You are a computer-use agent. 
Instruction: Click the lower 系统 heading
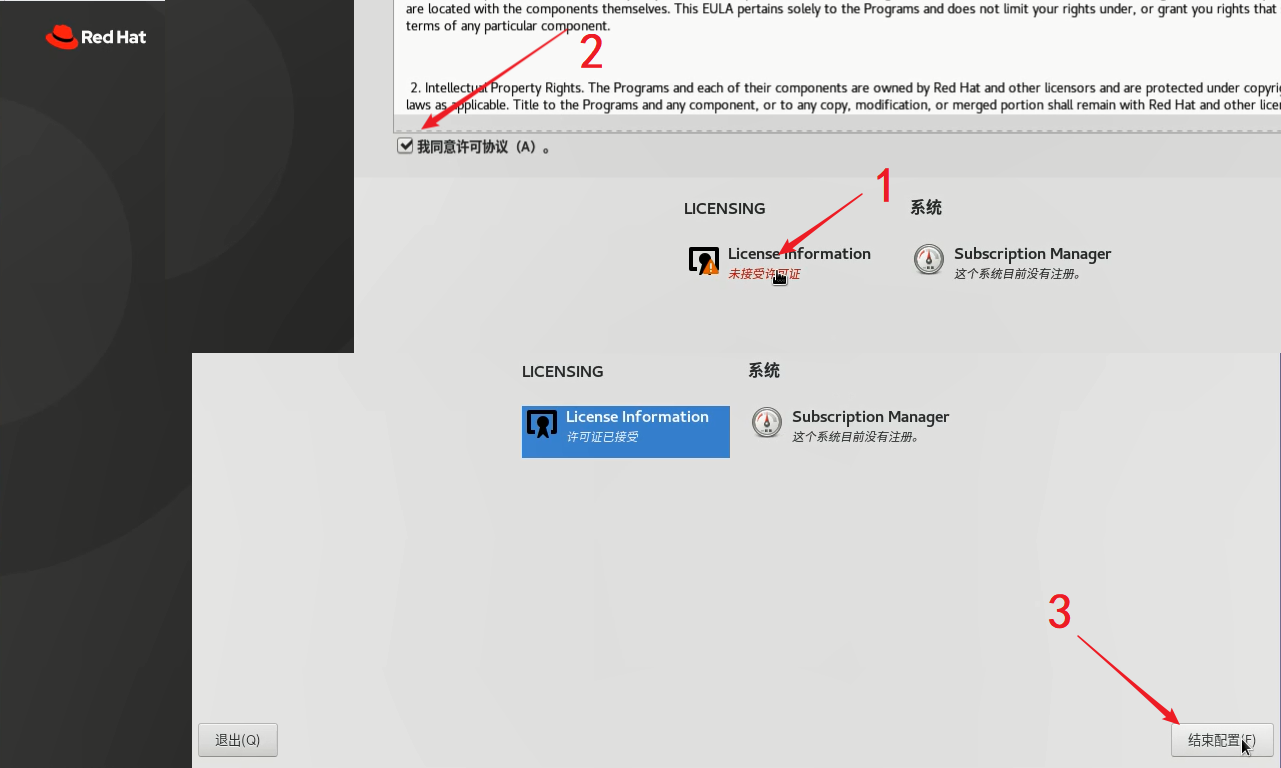point(764,371)
